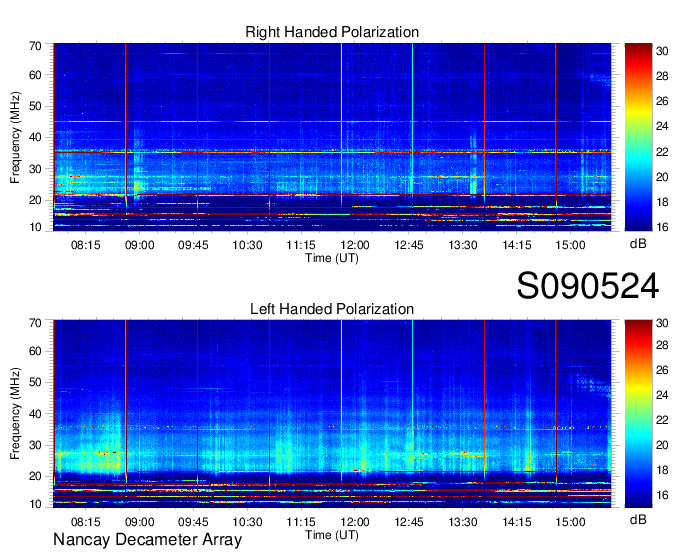The image size is (680, 552).
Task: Click the 10:30 tick of the Right Handed plot
Action: tap(247, 245)
